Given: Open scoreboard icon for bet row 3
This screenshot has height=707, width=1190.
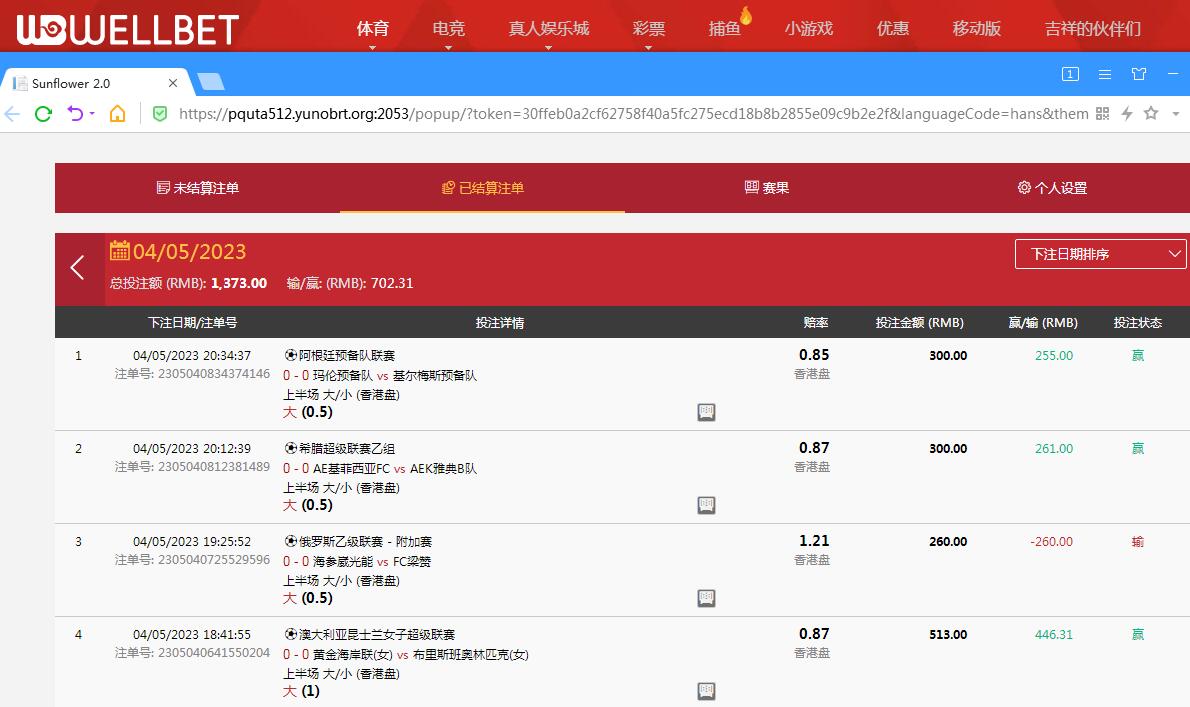Looking at the screenshot, I should click(706, 598).
